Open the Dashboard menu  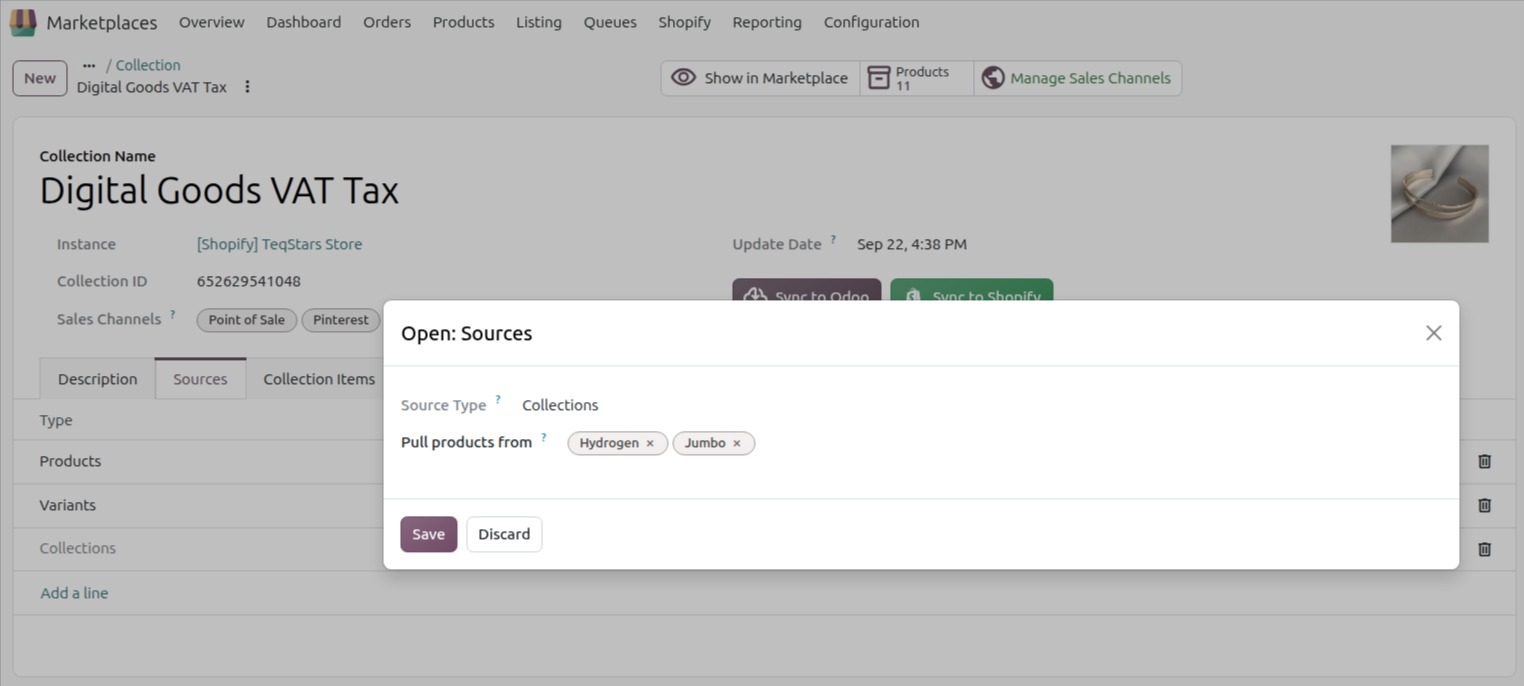(304, 22)
